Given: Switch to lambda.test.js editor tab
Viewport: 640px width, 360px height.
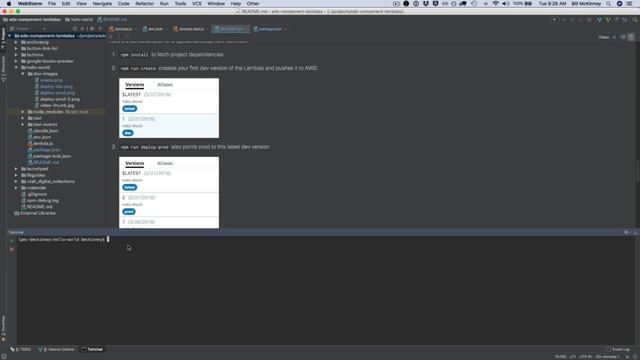Looking at the screenshot, I should (191, 29).
